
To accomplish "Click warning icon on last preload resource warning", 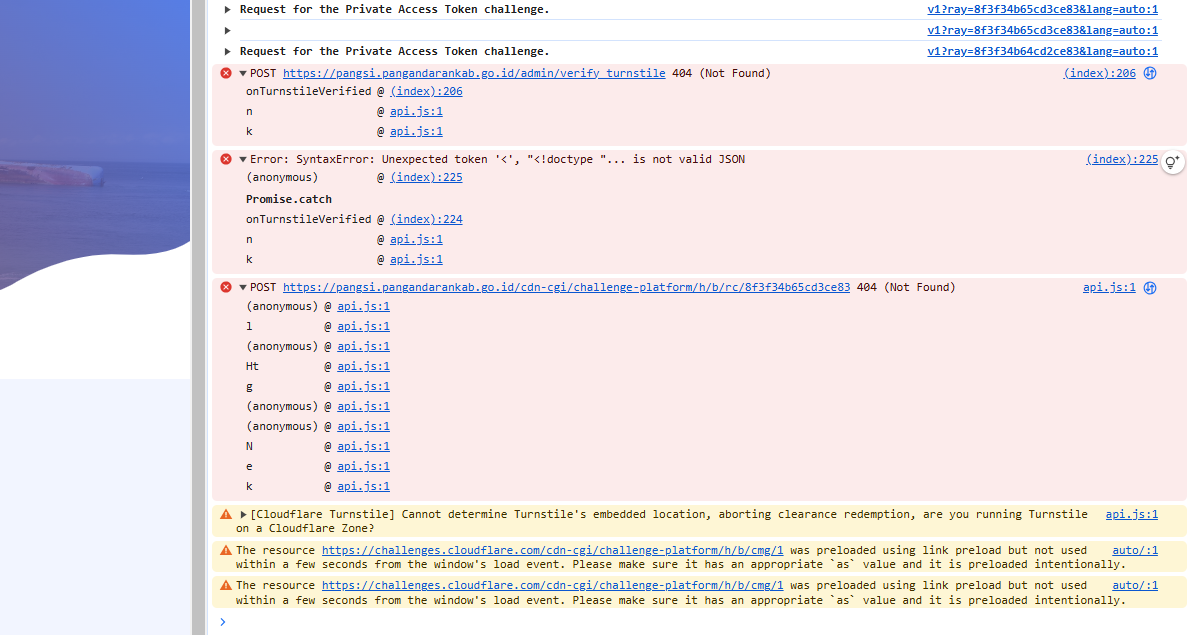I will [226, 586].
